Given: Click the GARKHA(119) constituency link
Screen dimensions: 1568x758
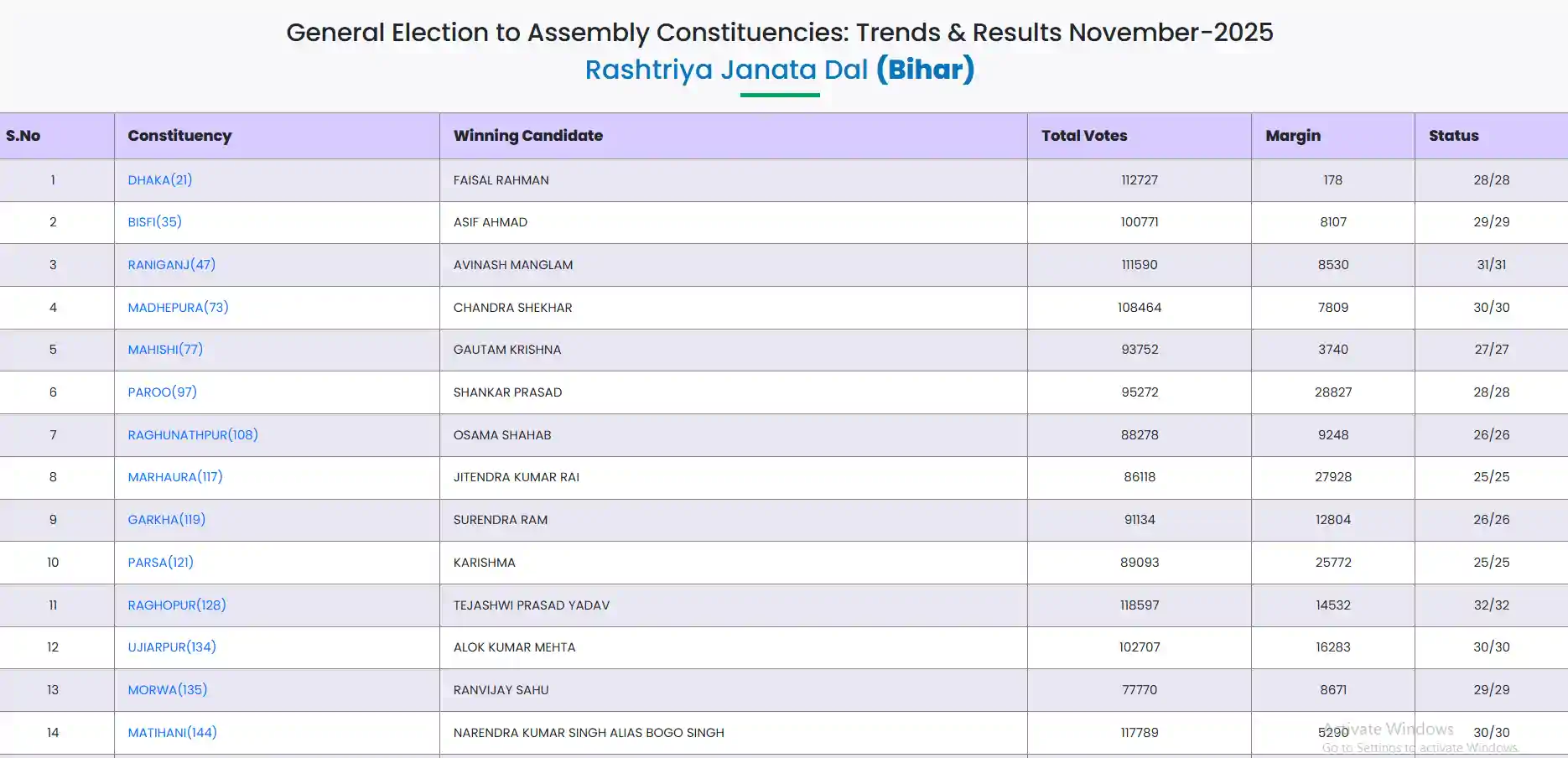Looking at the screenshot, I should 167,519.
